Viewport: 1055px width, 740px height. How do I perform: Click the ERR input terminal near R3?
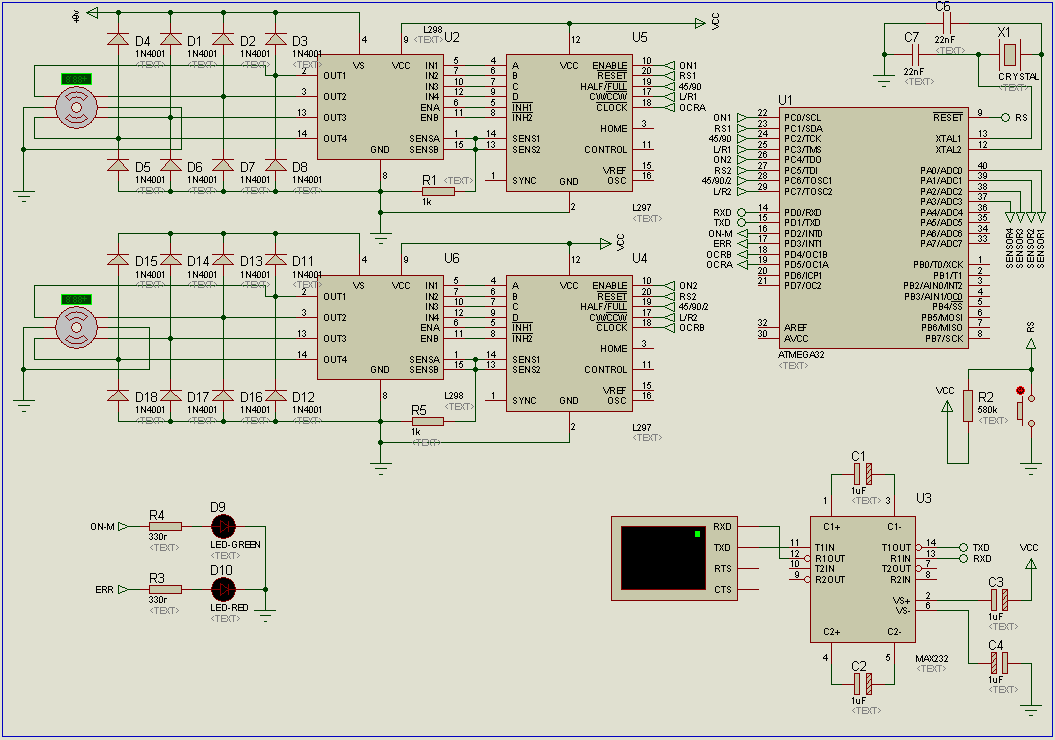[123, 589]
